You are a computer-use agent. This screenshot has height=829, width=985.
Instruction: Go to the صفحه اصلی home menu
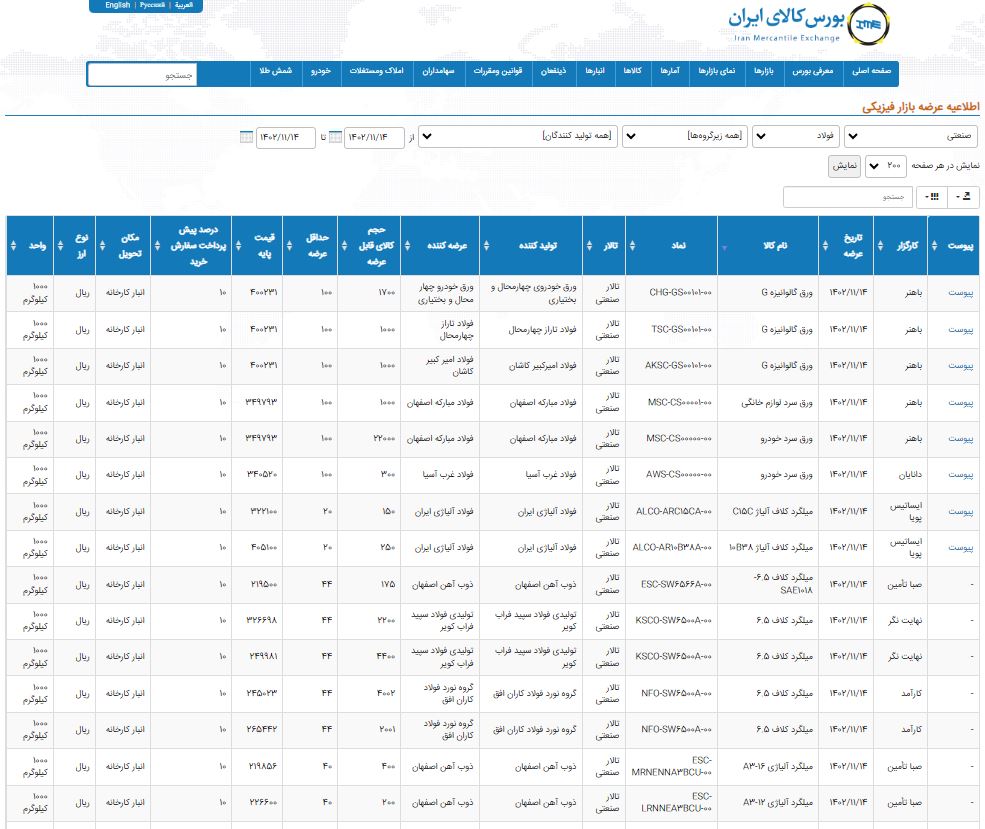[871, 71]
